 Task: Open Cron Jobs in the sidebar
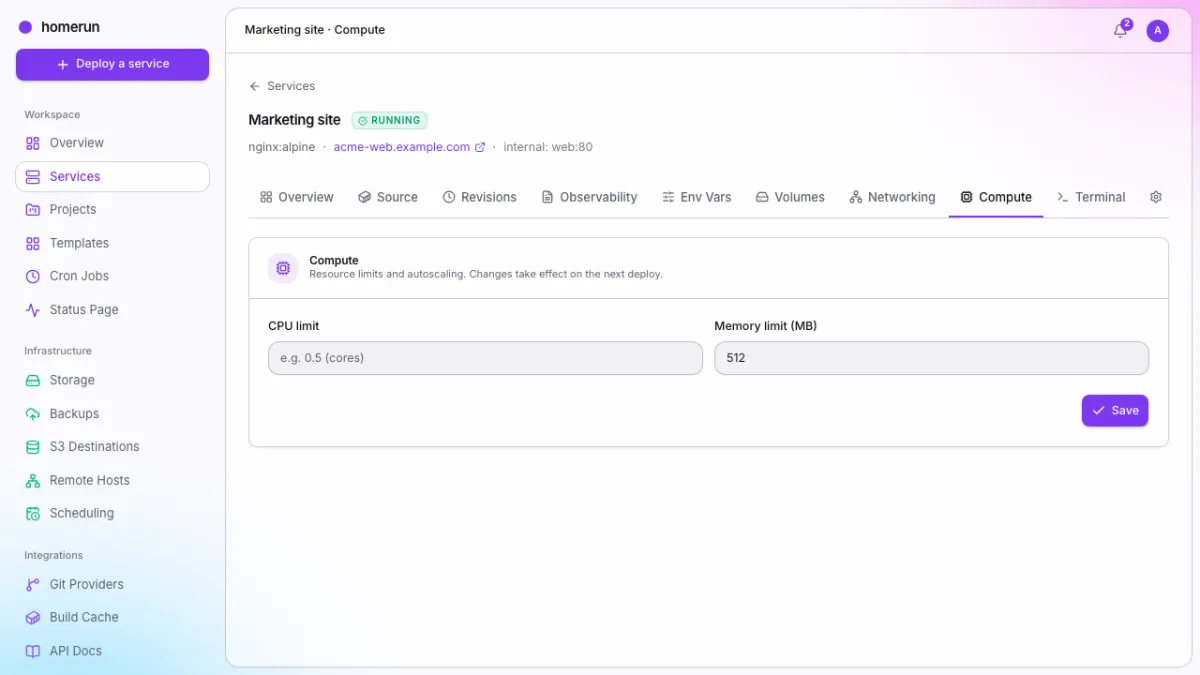tap(112, 276)
